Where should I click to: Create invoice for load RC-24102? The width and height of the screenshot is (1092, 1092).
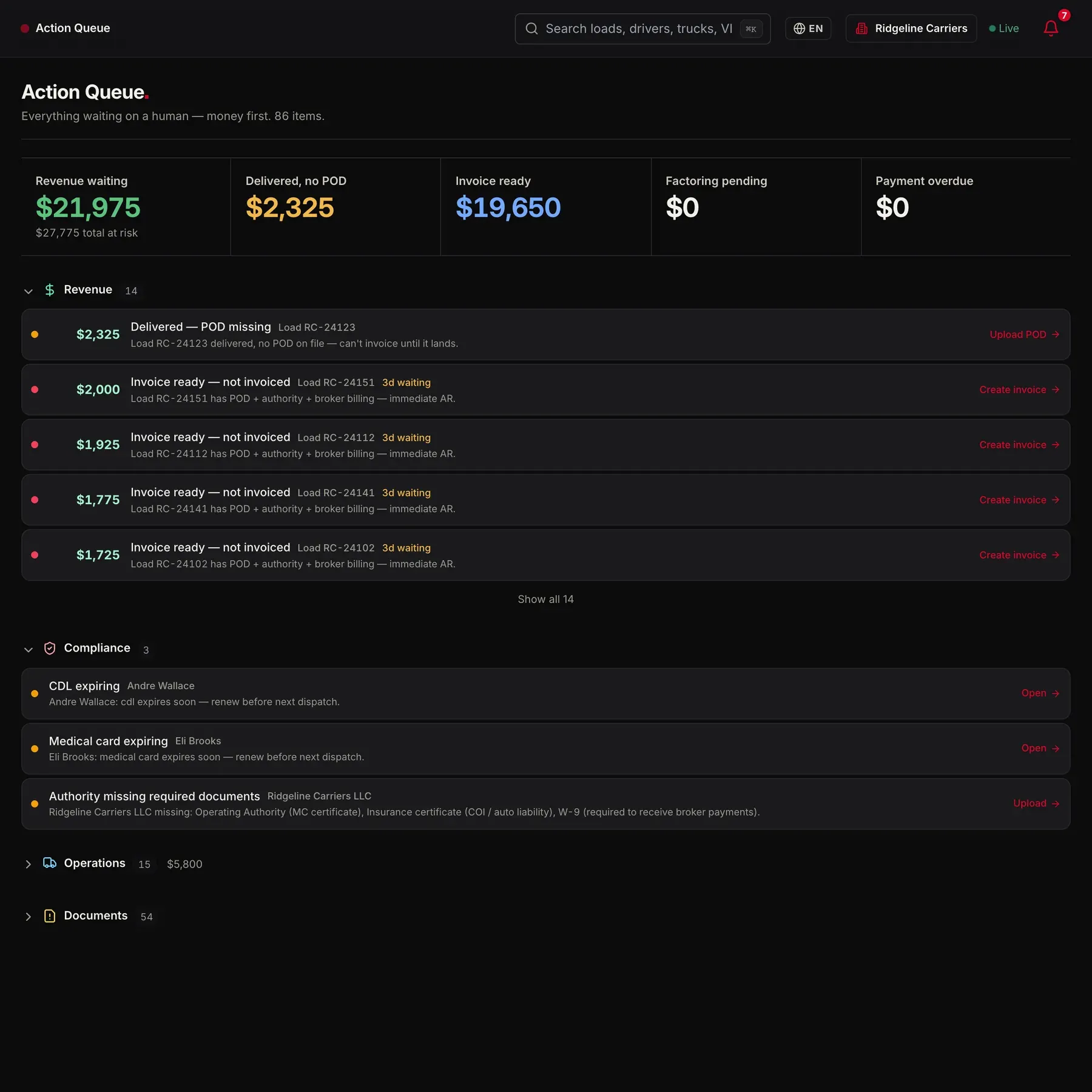[x=1019, y=555]
